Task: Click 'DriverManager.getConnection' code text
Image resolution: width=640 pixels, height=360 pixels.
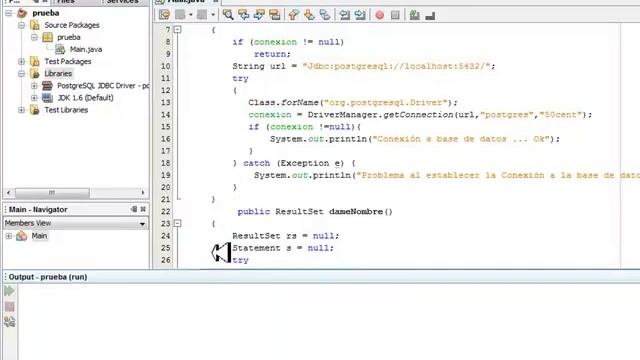Action: click(x=380, y=115)
